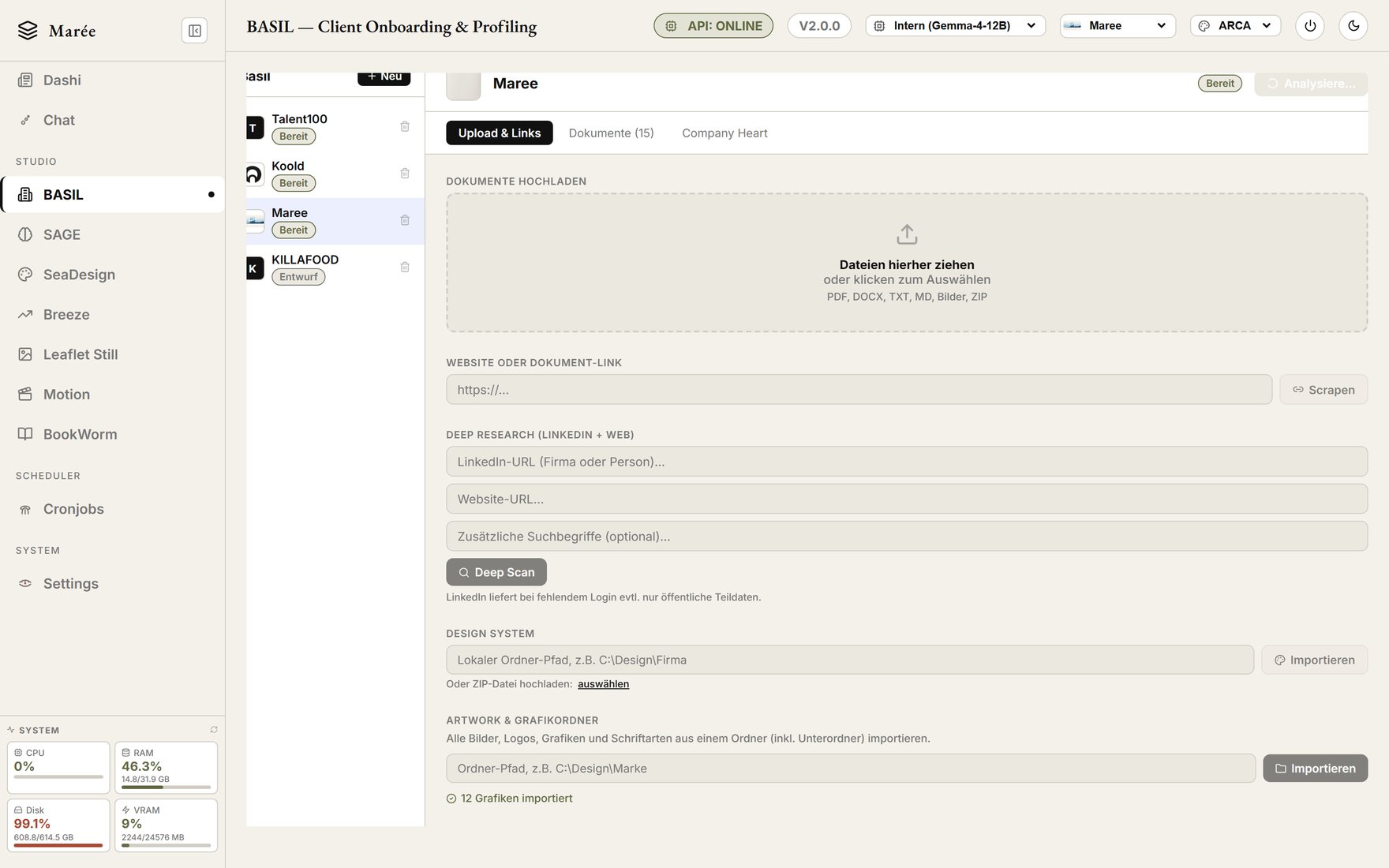The width and height of the screenshot is (1389, 868).
Task: Open Leaflet Still module
Action: point(113,354)
